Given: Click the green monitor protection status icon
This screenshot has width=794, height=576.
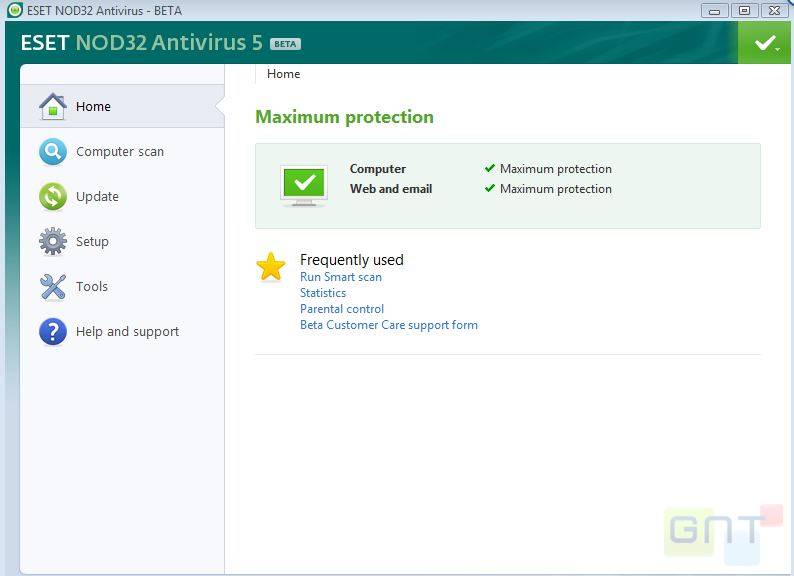Looking at the screenshot, I should point(305,185).
